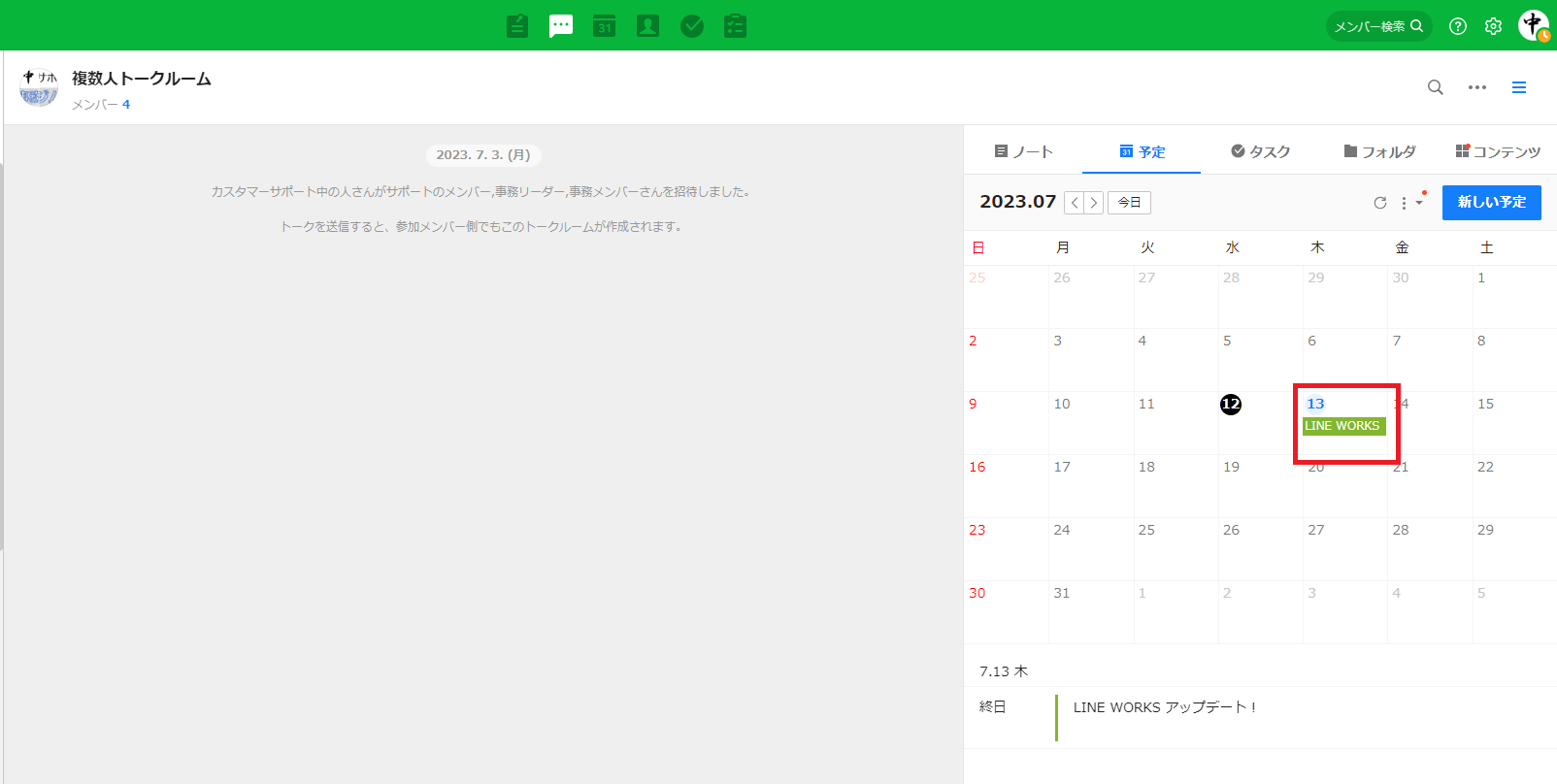Open the Contacts address book icon

(x=647, y=26)
